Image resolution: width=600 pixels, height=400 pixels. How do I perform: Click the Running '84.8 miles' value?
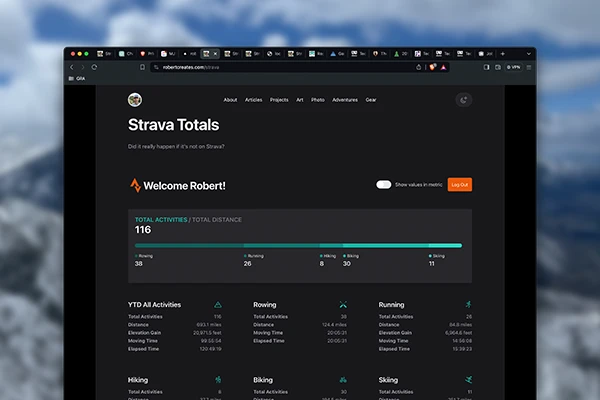(x=461, y=325)
